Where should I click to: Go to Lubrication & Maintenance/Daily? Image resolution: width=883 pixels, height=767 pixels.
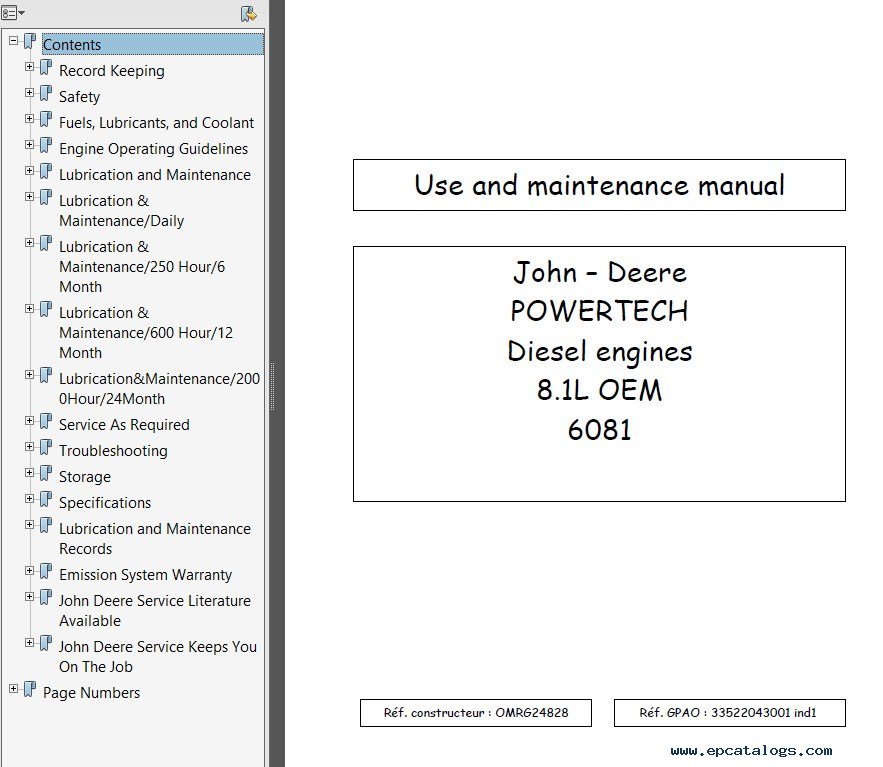122,211
